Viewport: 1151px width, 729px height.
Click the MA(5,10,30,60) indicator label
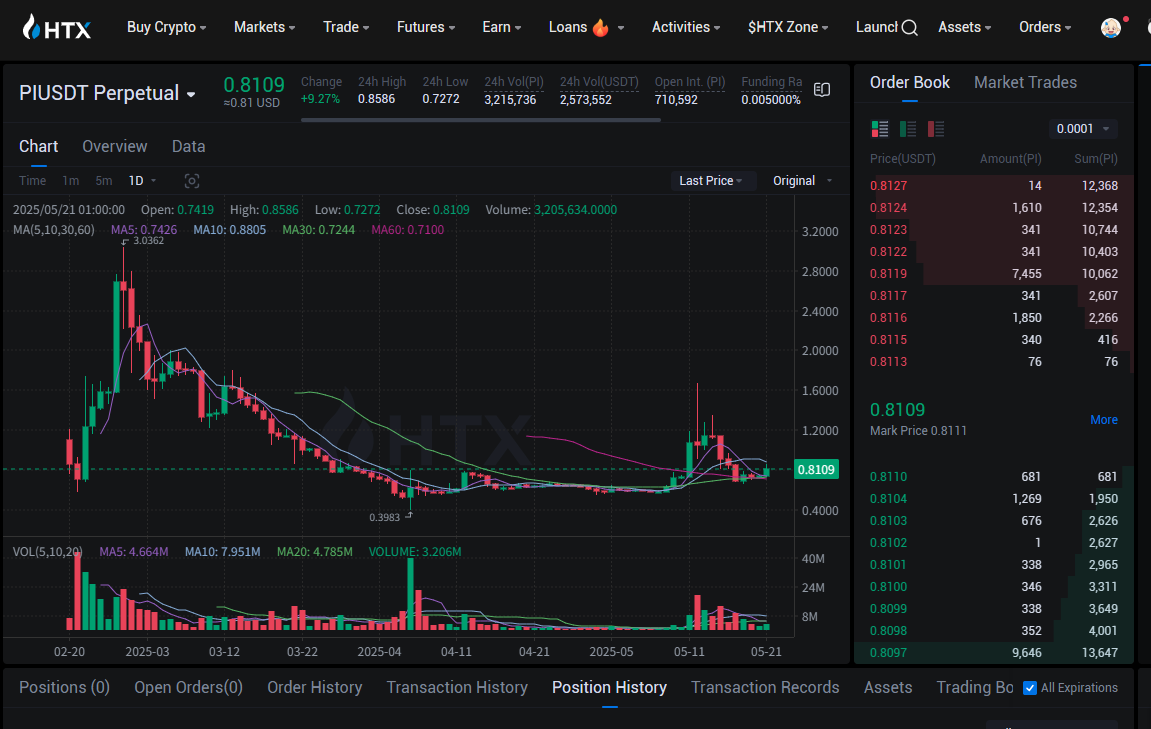[x=54, y=230]
